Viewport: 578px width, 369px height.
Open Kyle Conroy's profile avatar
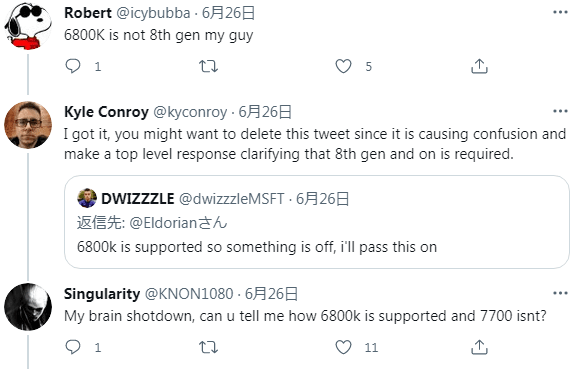click(28, 125)
